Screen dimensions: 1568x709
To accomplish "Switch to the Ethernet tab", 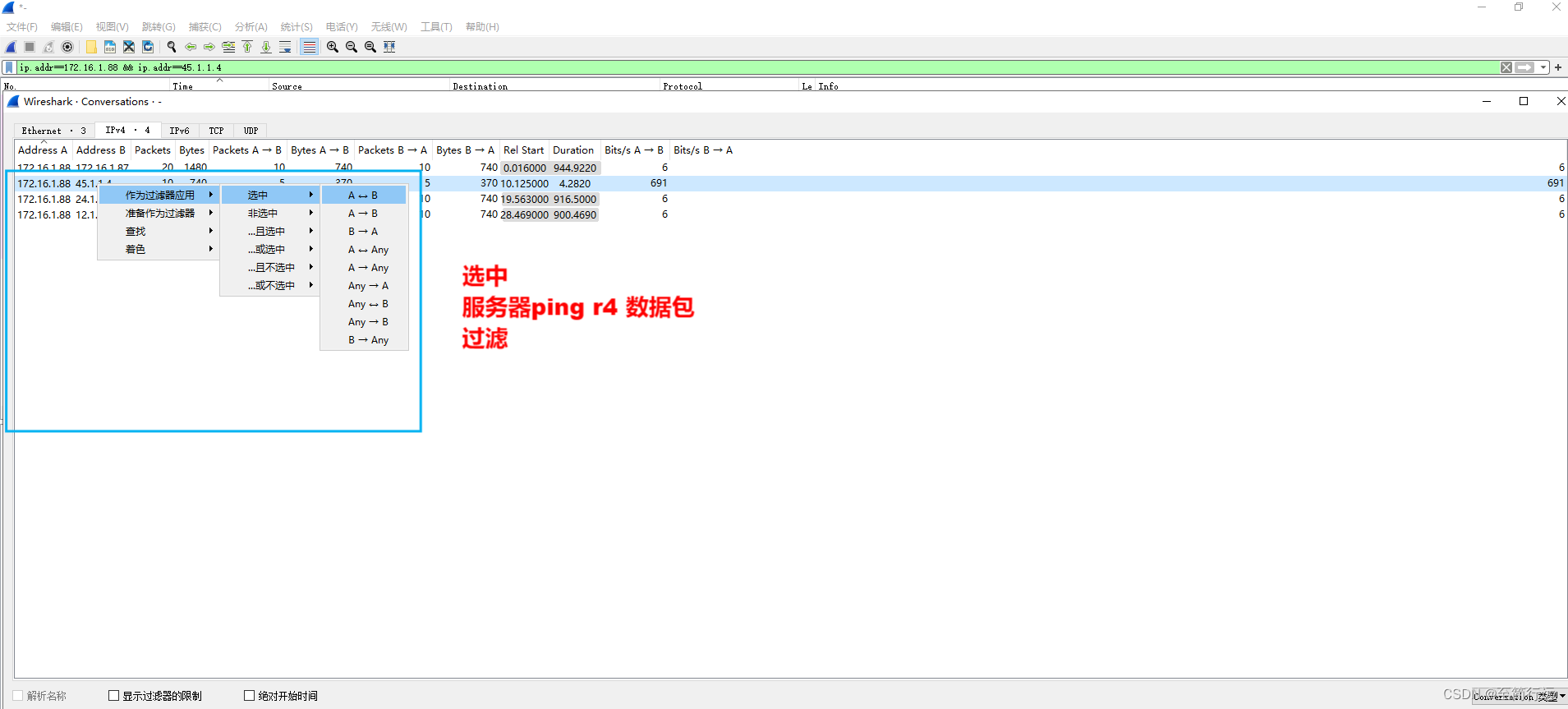I will (x=53, y=131).
